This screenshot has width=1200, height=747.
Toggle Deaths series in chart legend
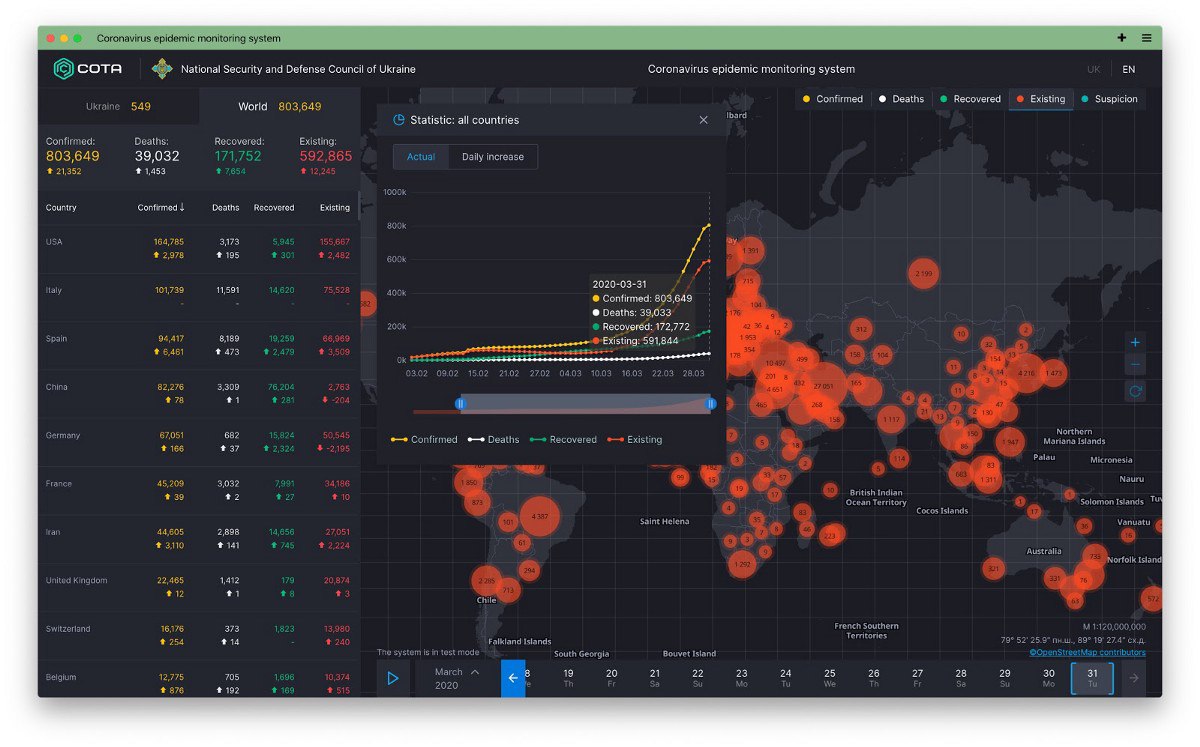pyautogui.click(x=494, y=439)
